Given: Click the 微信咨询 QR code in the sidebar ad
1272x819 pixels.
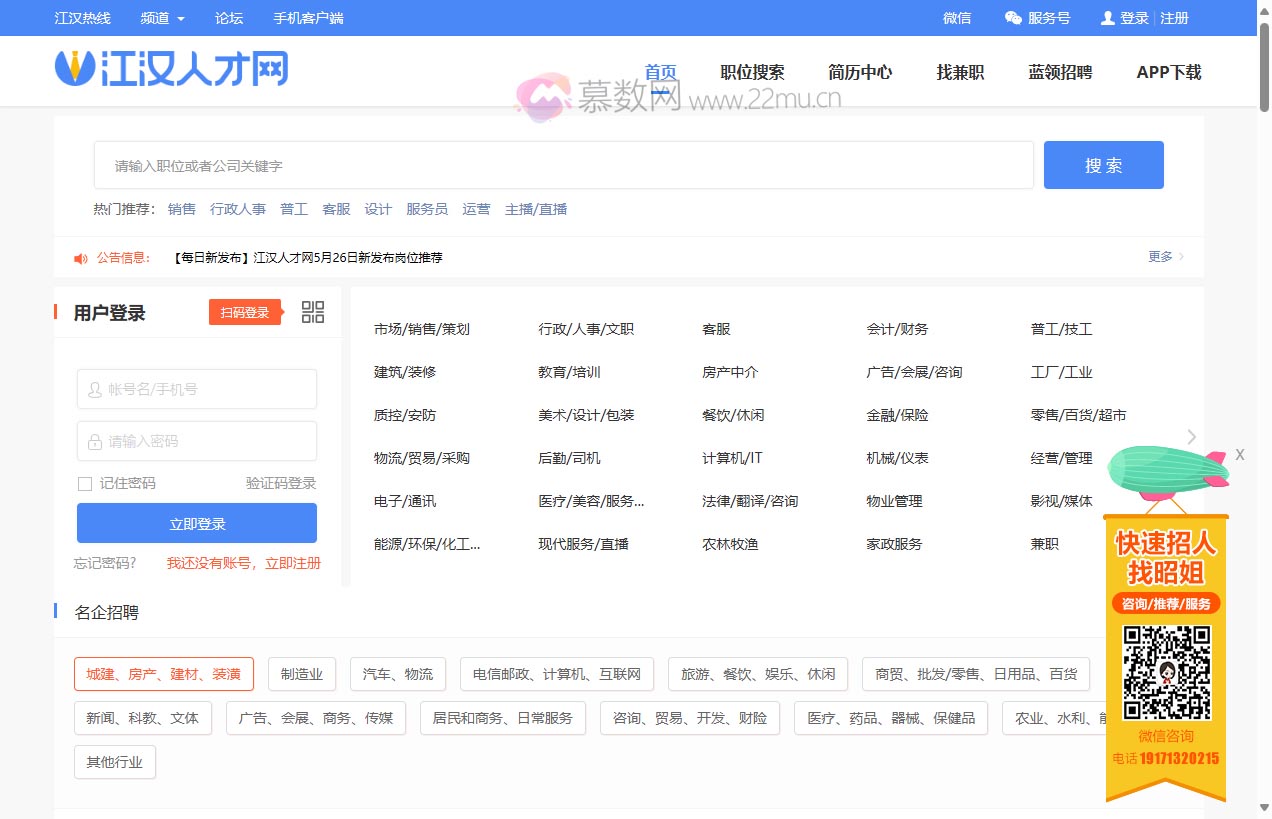Looking at the screenshot, I should pyautogui.click(x=1165, y=673).
